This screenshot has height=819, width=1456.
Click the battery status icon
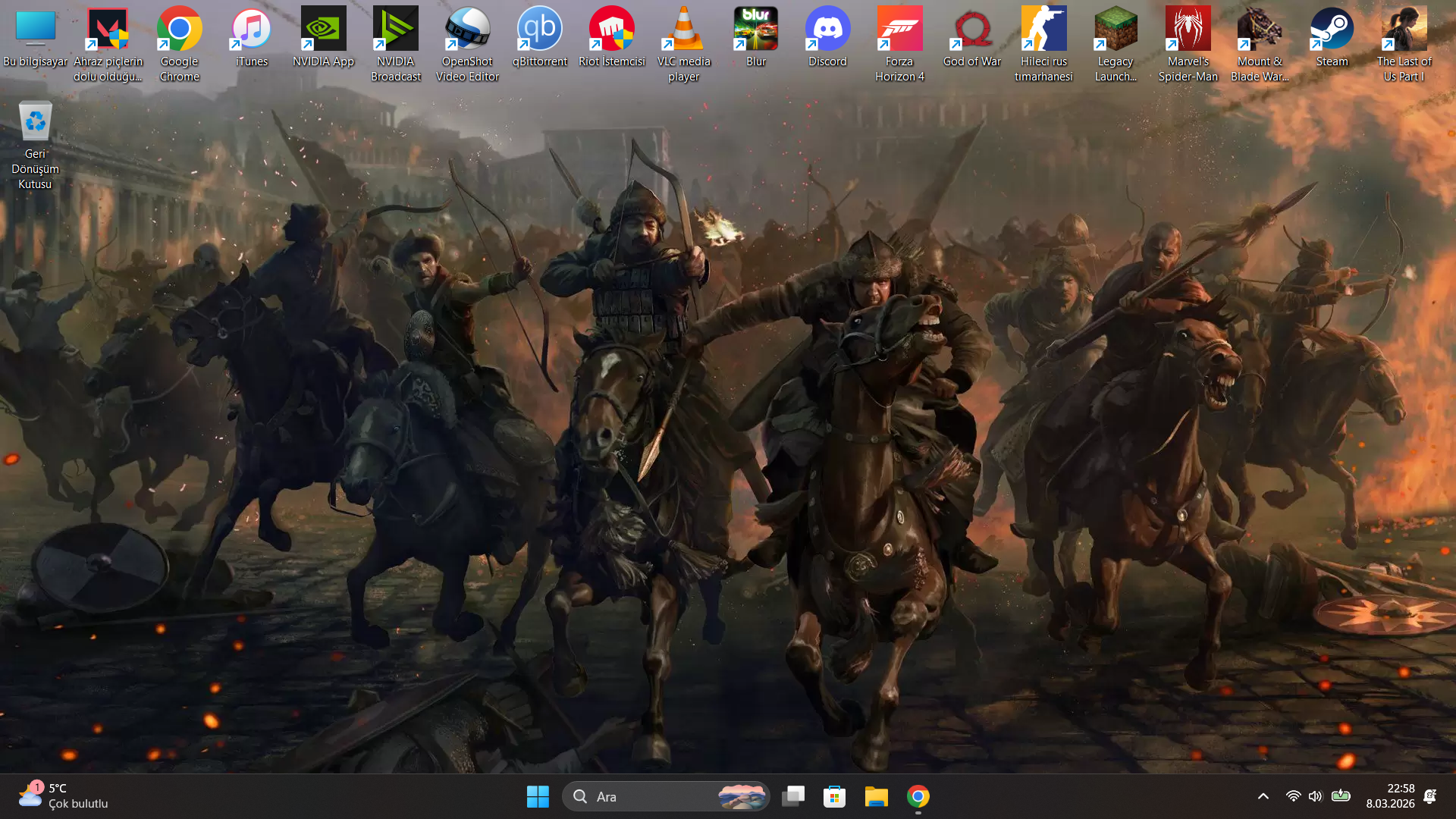[x=1341, y=796]
